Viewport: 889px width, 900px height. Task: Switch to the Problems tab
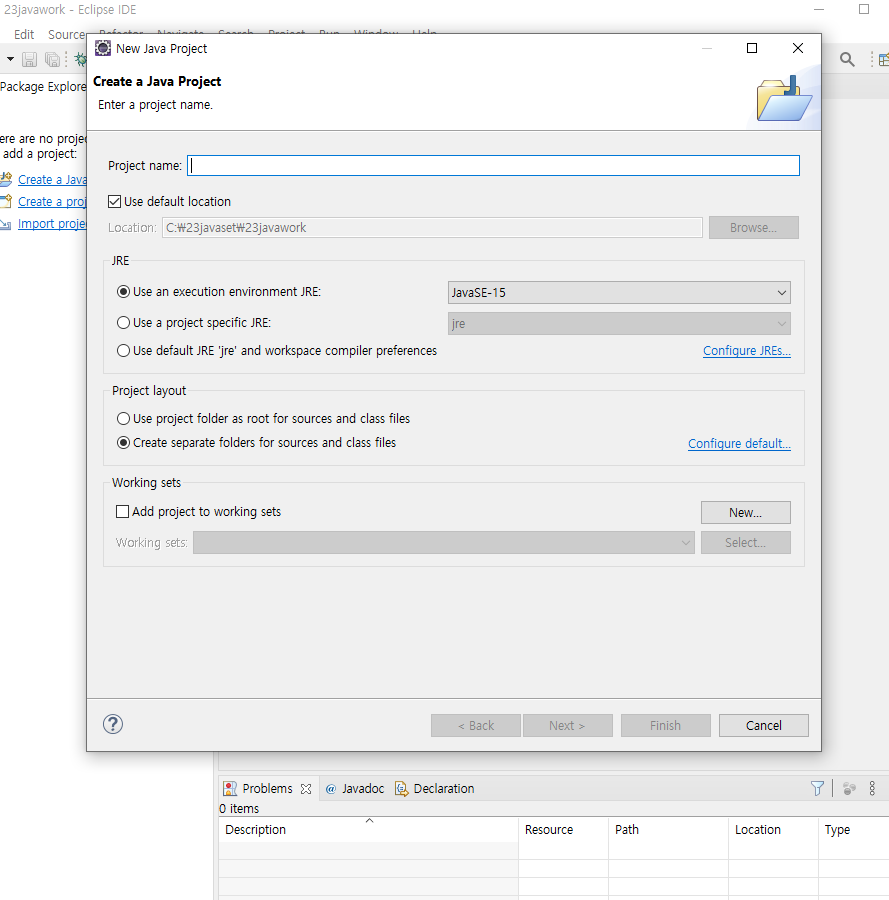(x=267, y=789)
